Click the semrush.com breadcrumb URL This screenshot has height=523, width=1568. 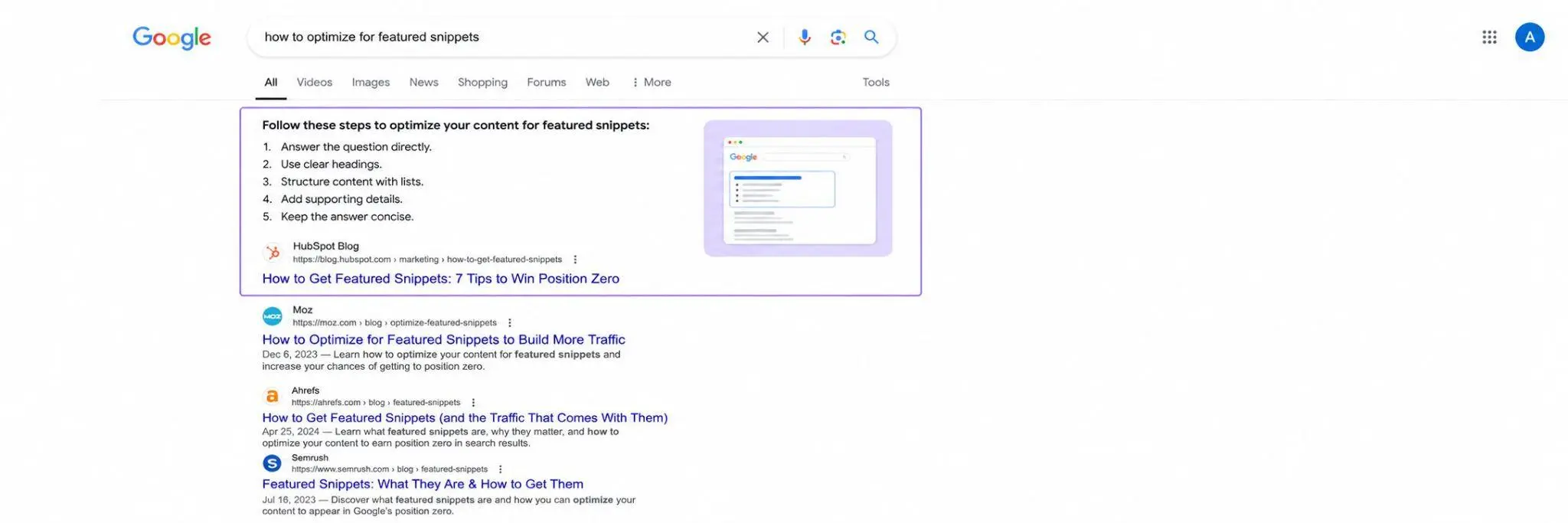(x=390, y=469)
